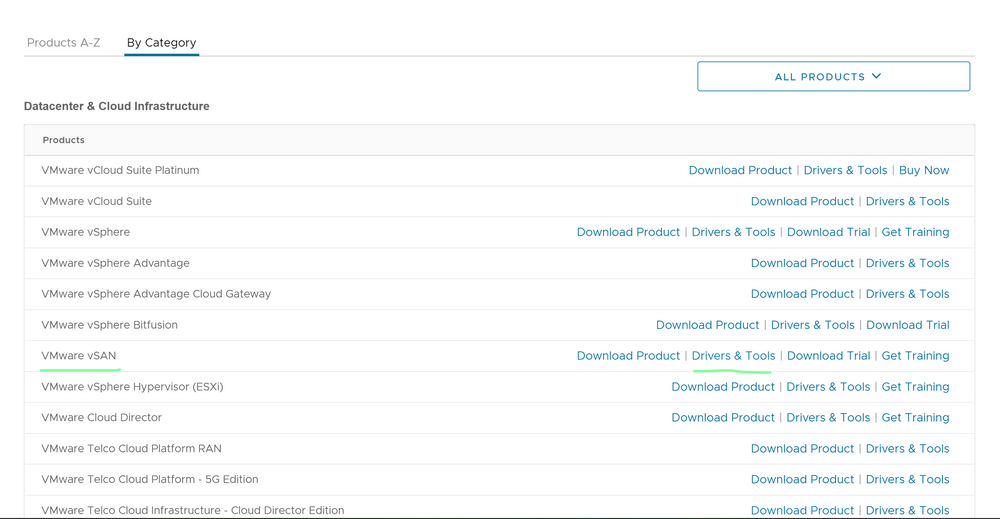The width and height of the screenshot is (1000, 519).
Task: Open Drivers & Tools for vSphere Hypervisor (ESXi)
Action: [828, 387]
